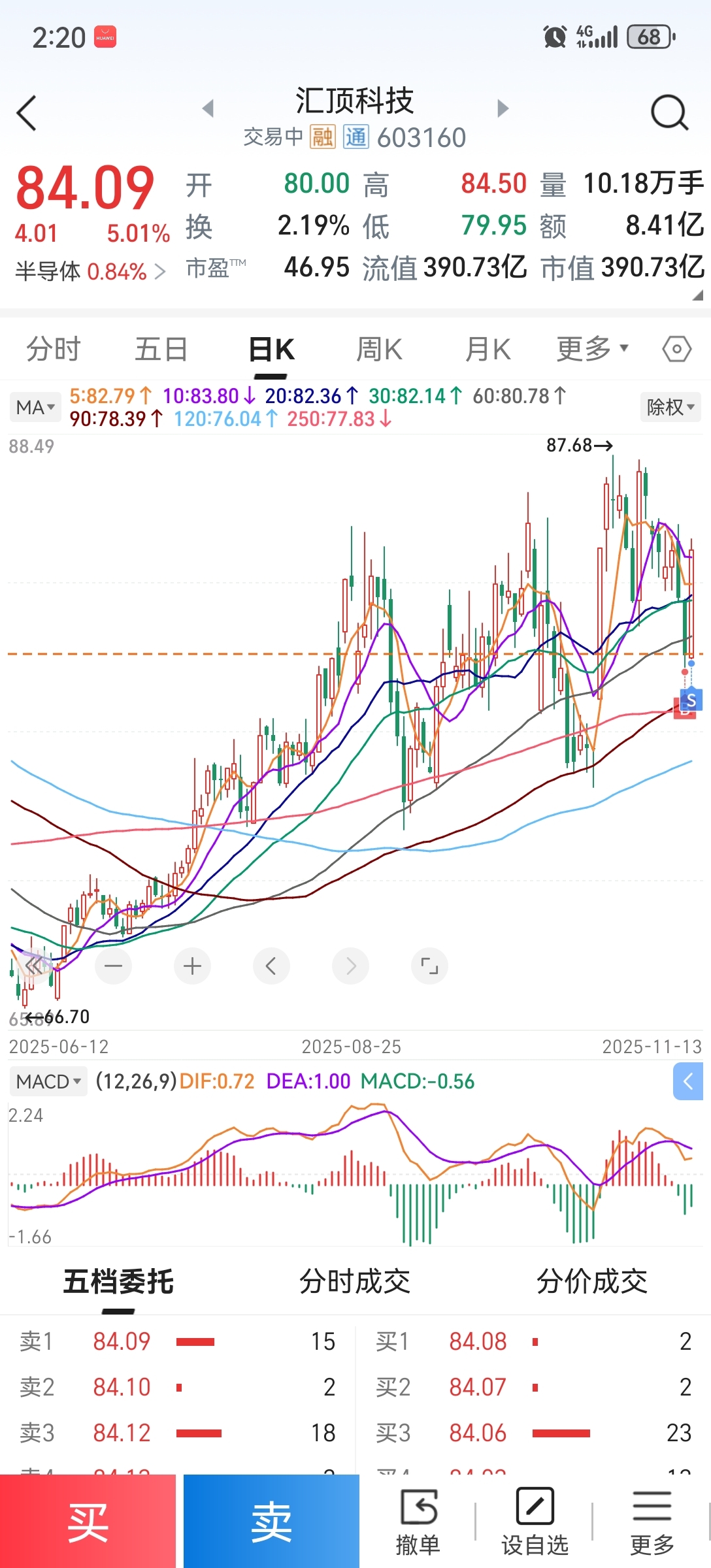Tap the Huawei notification icon

(x=105, y=37)
